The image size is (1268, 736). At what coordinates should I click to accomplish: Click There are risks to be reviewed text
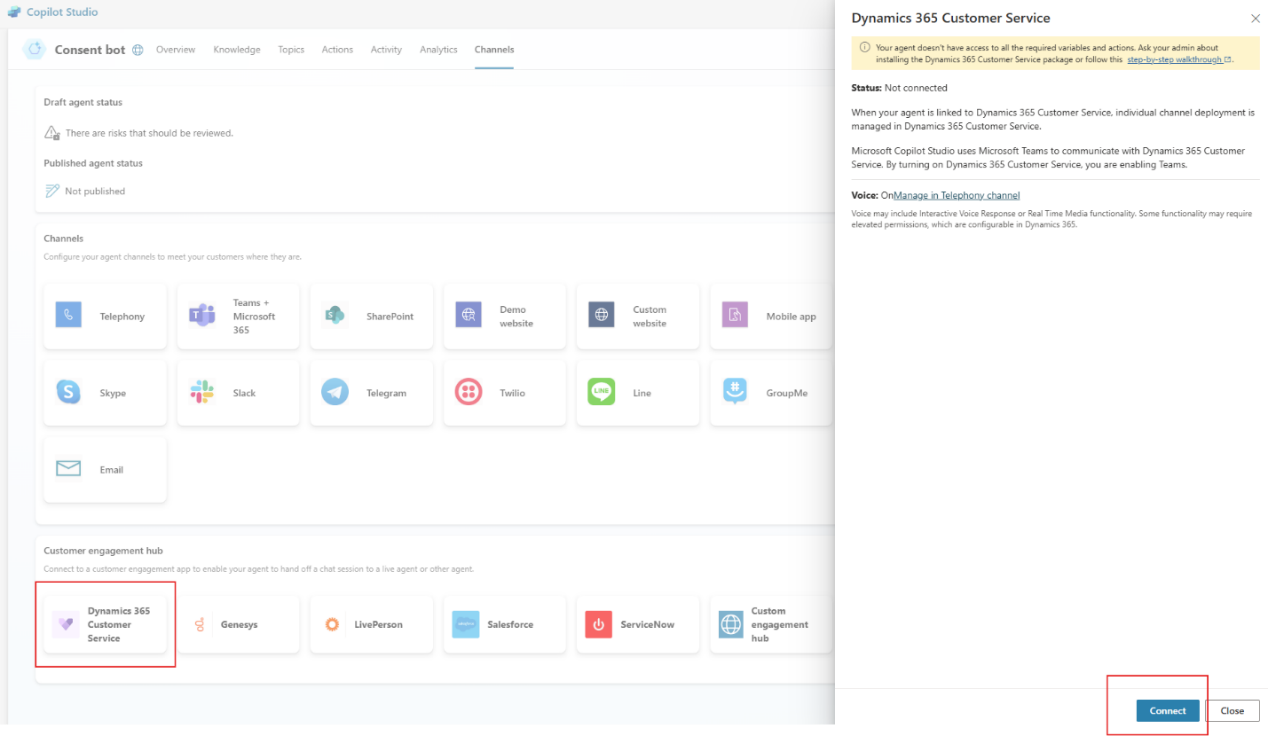(x=149, y=133)
